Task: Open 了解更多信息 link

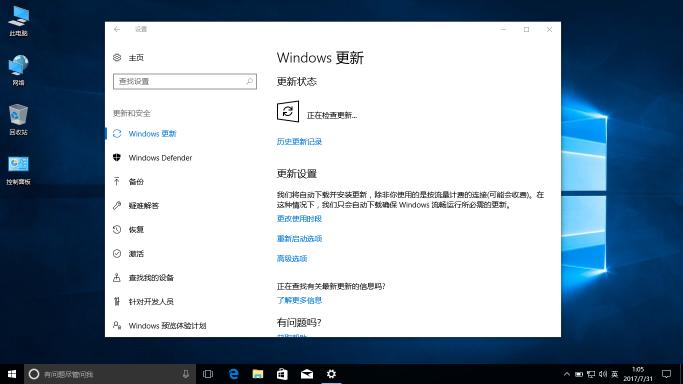Action: click(x=299, y=300)
